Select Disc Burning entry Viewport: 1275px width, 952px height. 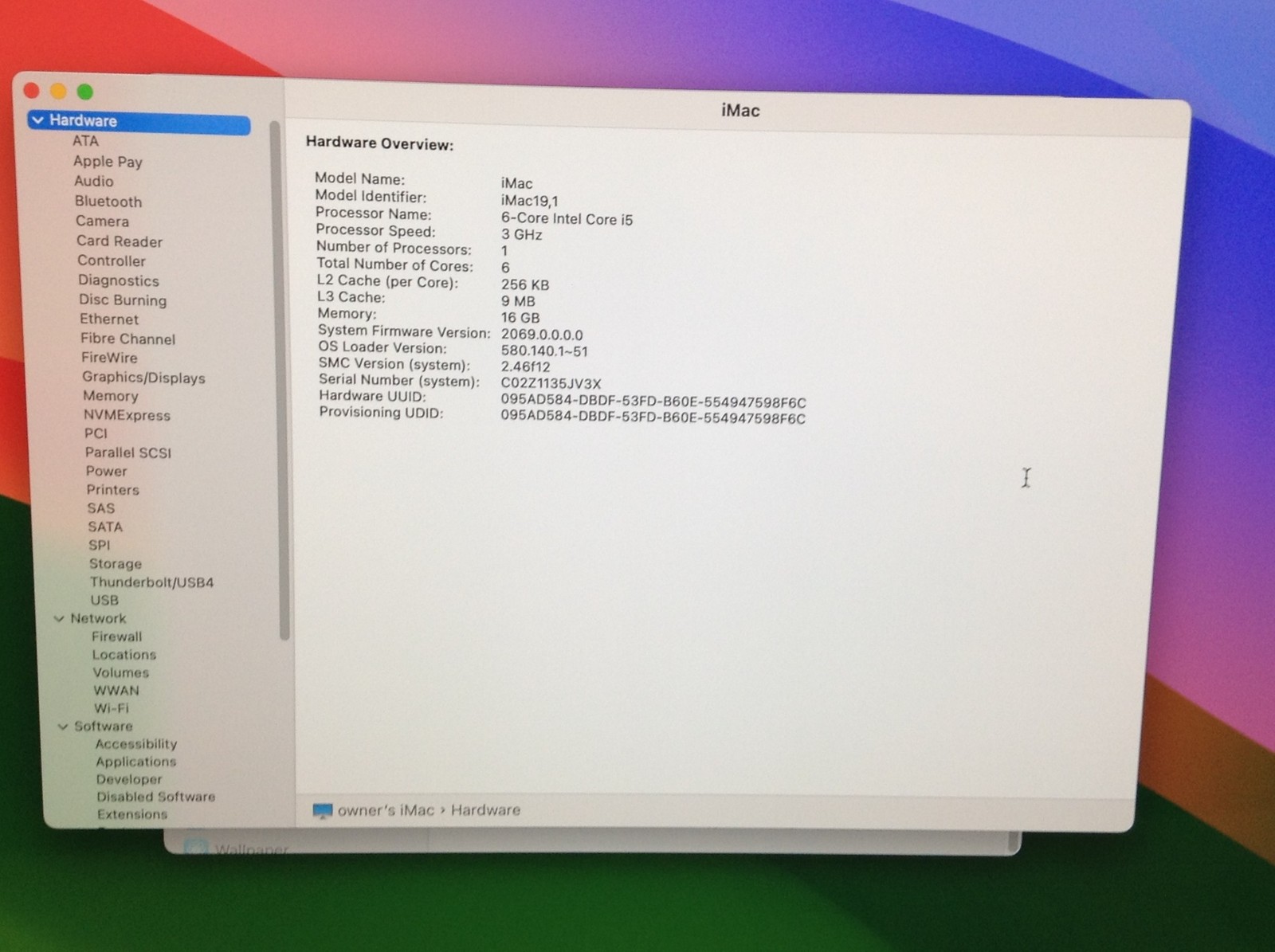point(123,300)
